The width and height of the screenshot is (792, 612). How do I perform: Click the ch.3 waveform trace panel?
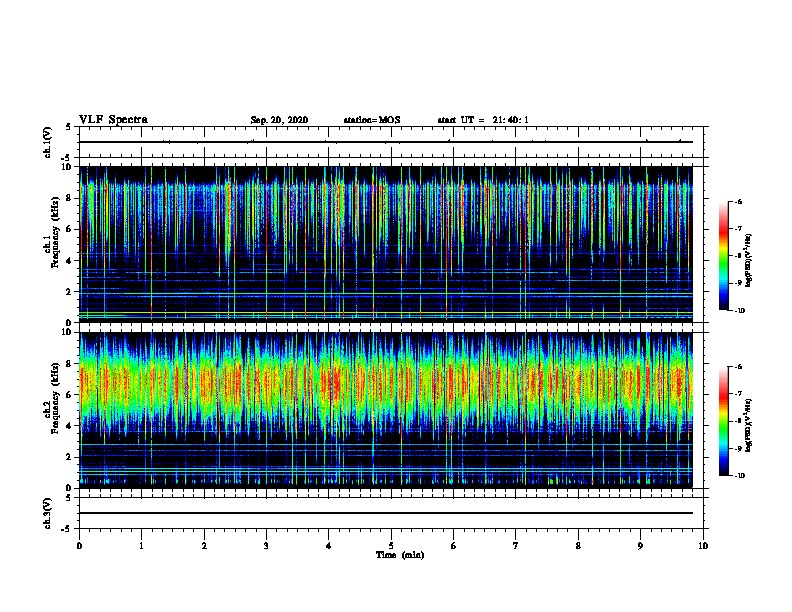click(x=391, y=513)
